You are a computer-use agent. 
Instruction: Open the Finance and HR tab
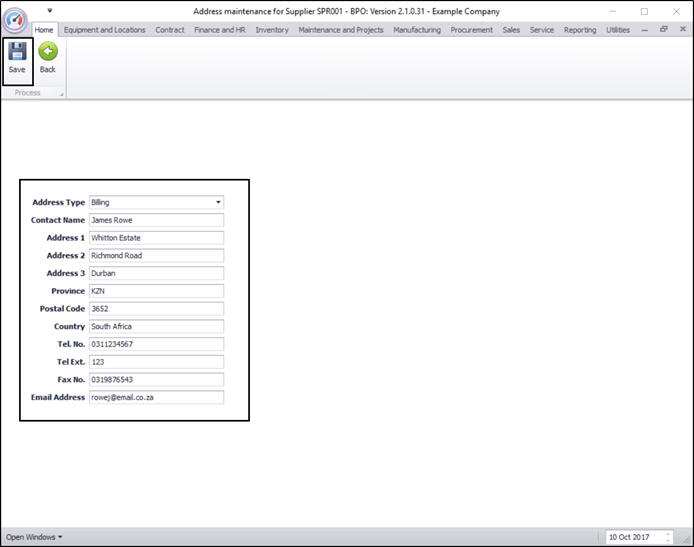point(220,30)
